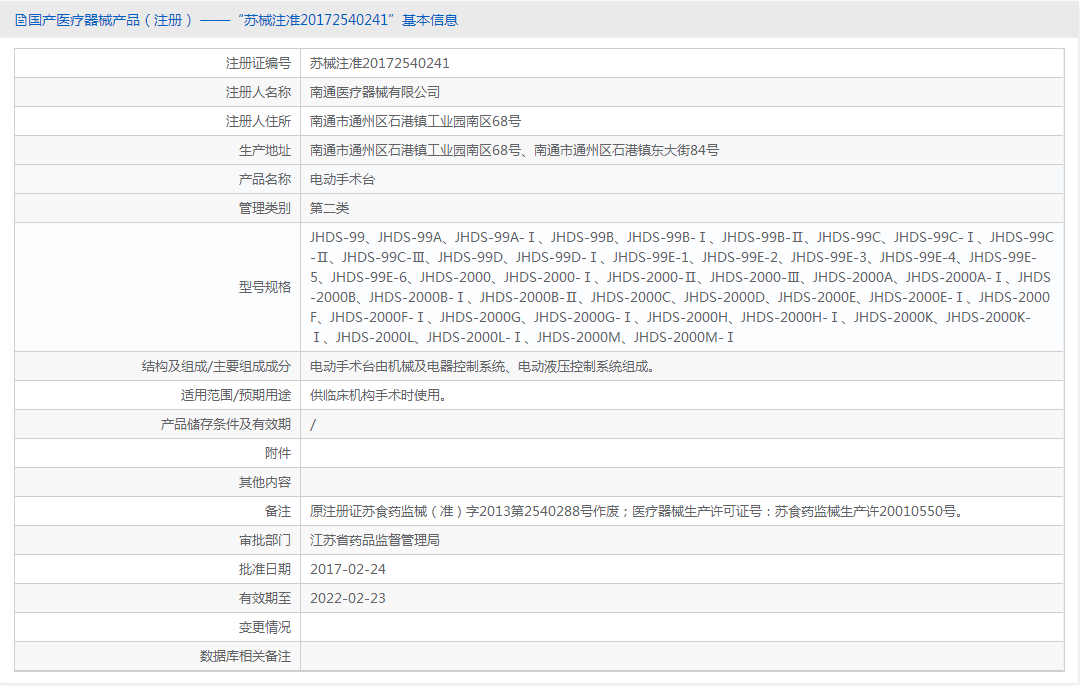Click the label 生产地址

point(264,150)
